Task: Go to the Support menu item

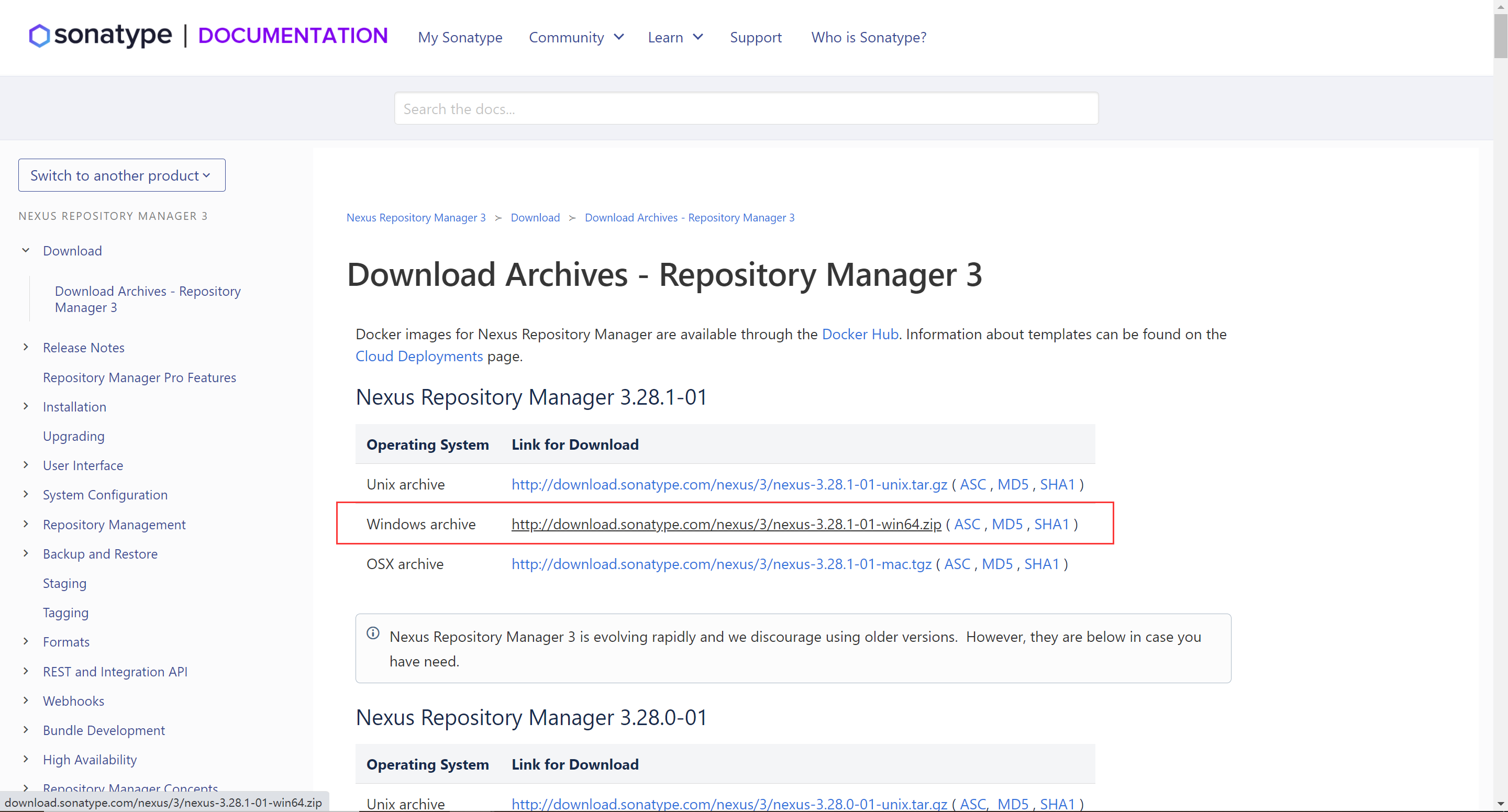Action: pyautogui.click(x=755, y=38)
